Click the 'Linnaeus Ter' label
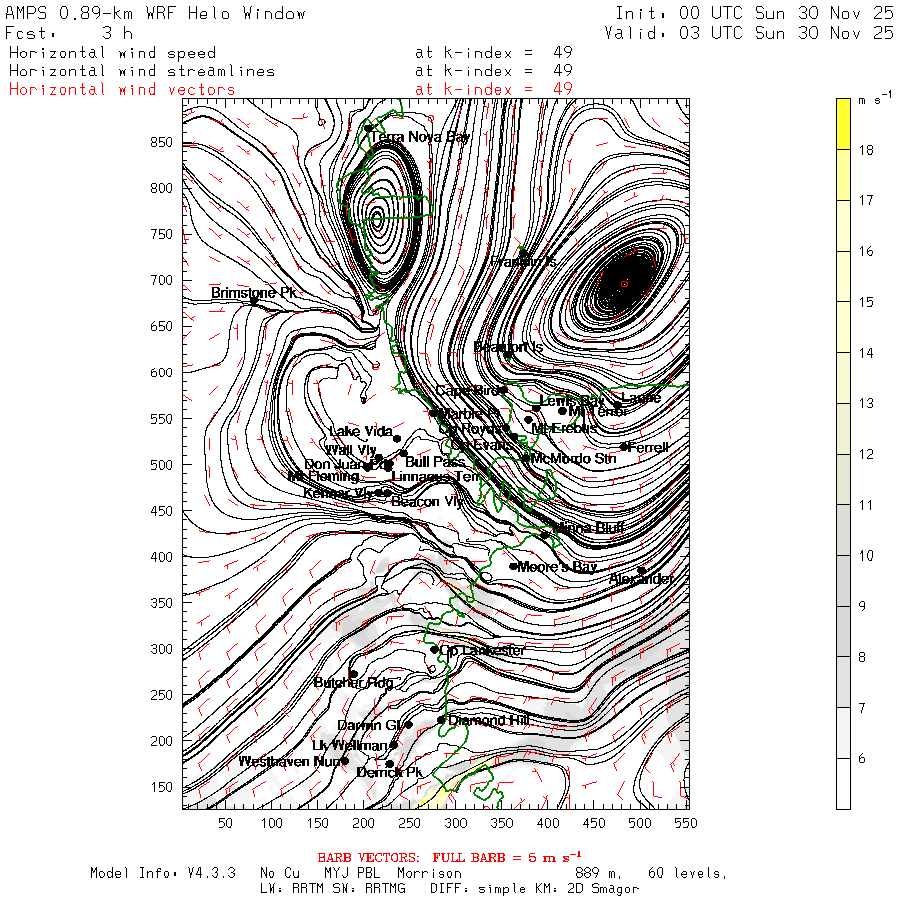 pos(435,476)
